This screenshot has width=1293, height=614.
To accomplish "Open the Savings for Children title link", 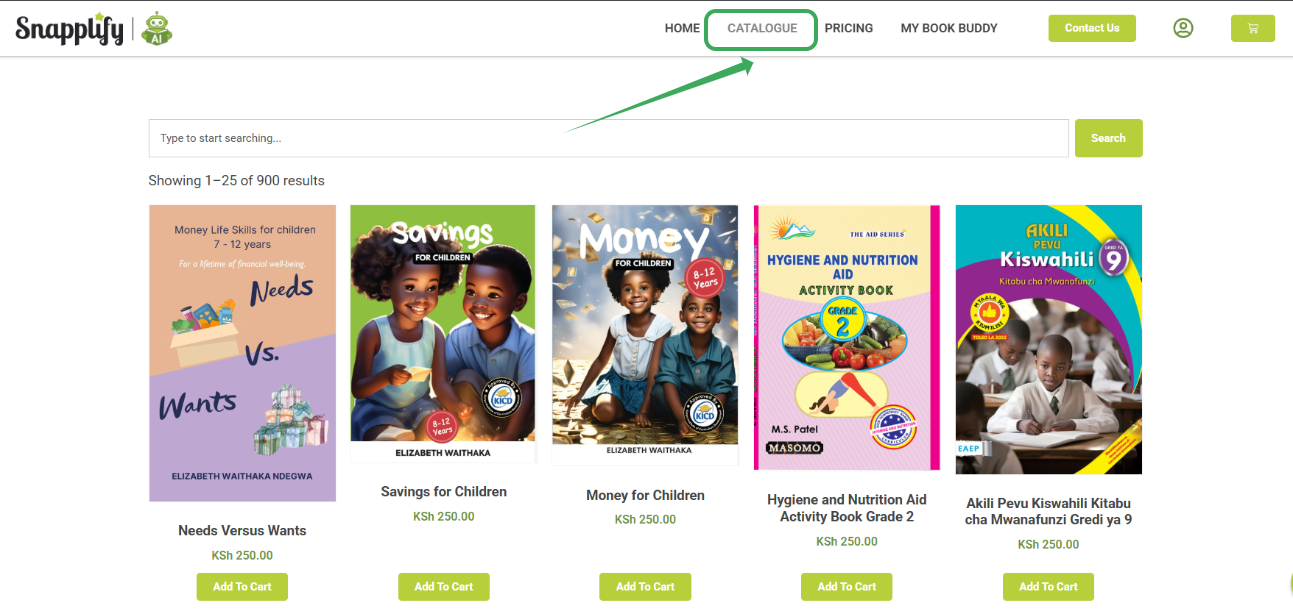I will pyautogui.click(x=444, y=492).
